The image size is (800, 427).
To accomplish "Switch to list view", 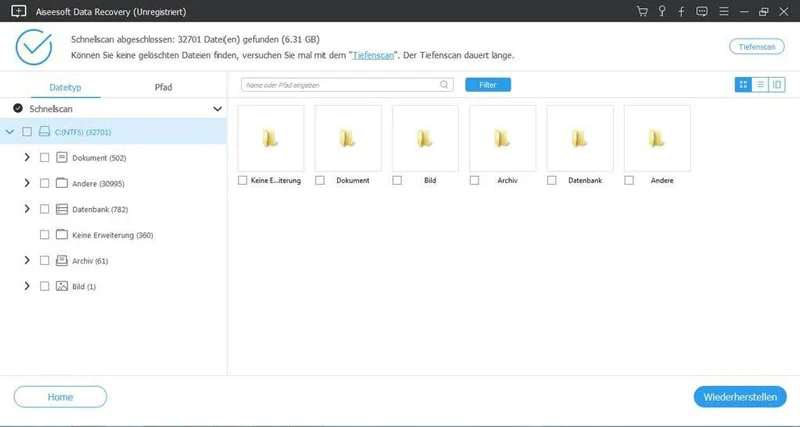I will pyautogui.click(x=760, y=85).
